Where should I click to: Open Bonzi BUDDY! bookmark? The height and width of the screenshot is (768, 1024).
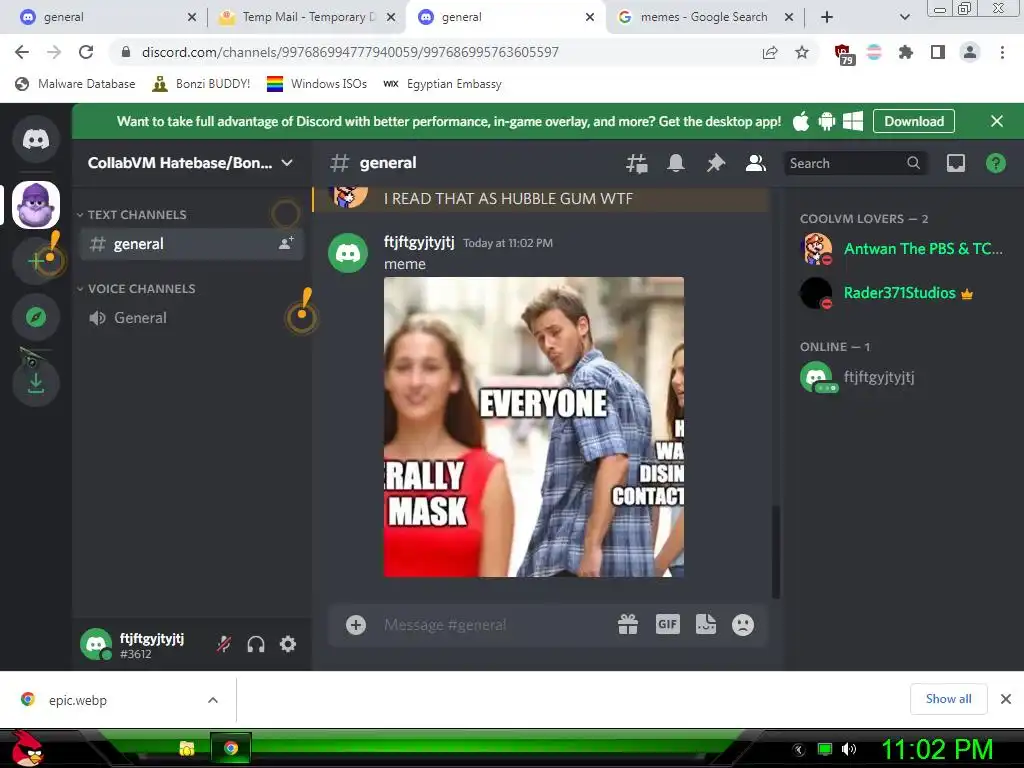201,84
